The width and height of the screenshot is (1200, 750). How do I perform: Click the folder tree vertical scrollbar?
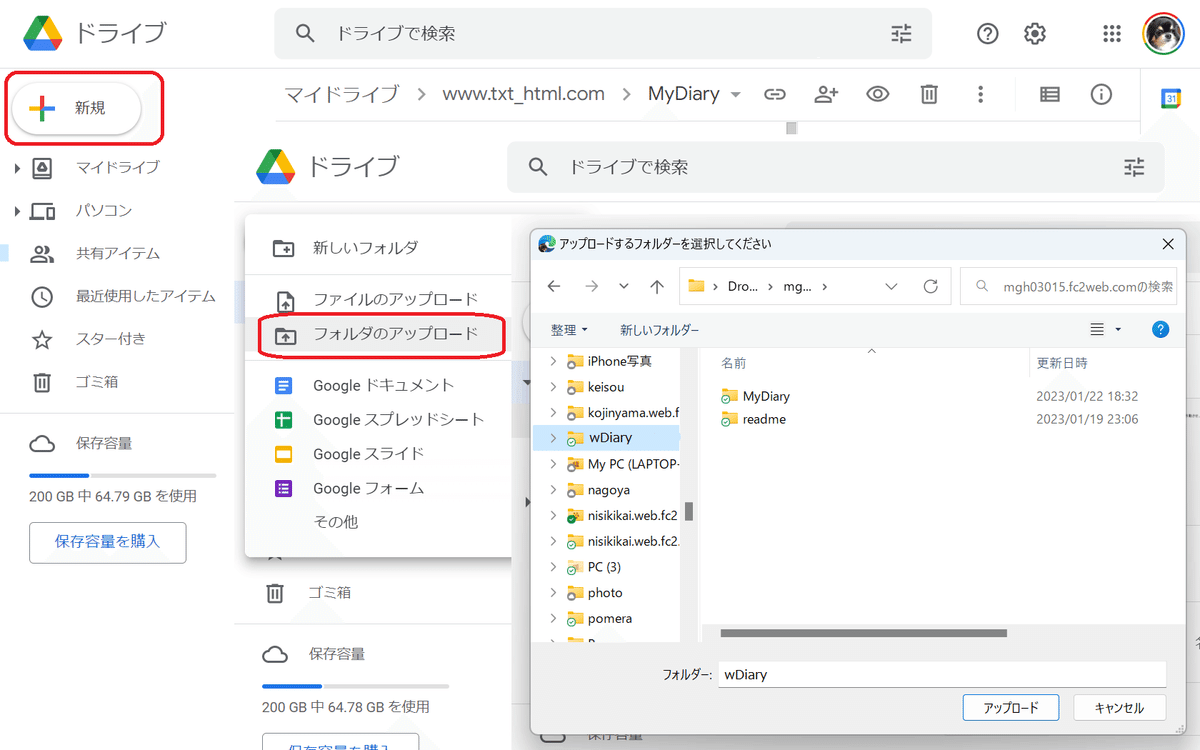(689, 511)
